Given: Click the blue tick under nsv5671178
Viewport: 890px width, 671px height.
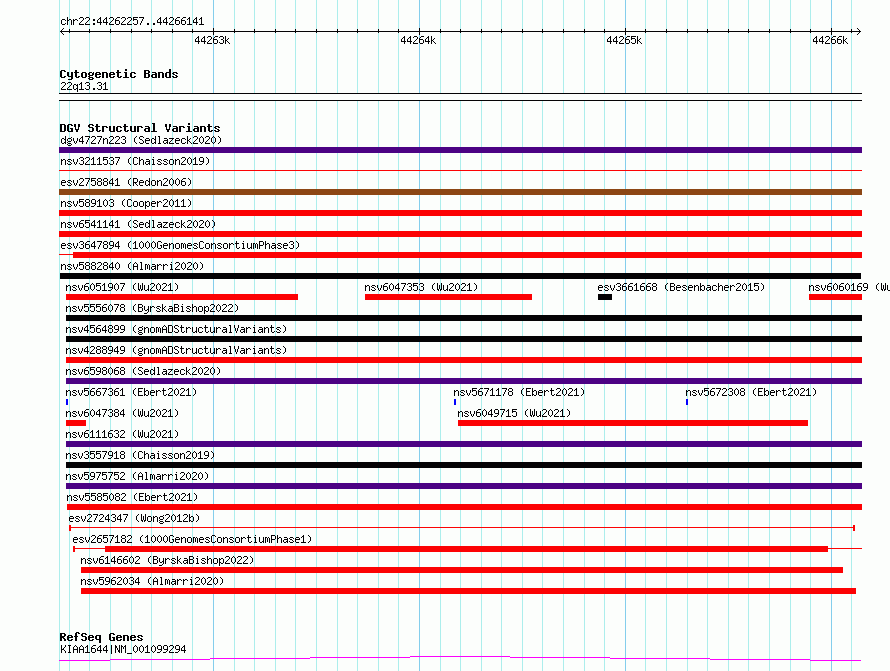Looking at the screenshot, I should tap(455, 402).
